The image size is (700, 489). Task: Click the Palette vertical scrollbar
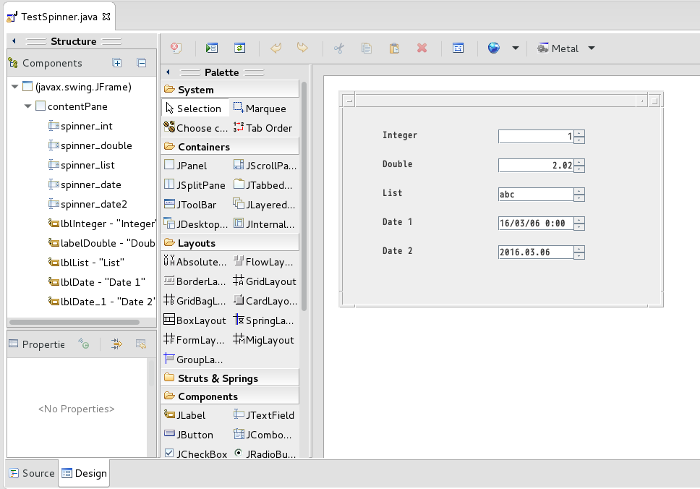(x=304, y=196)
